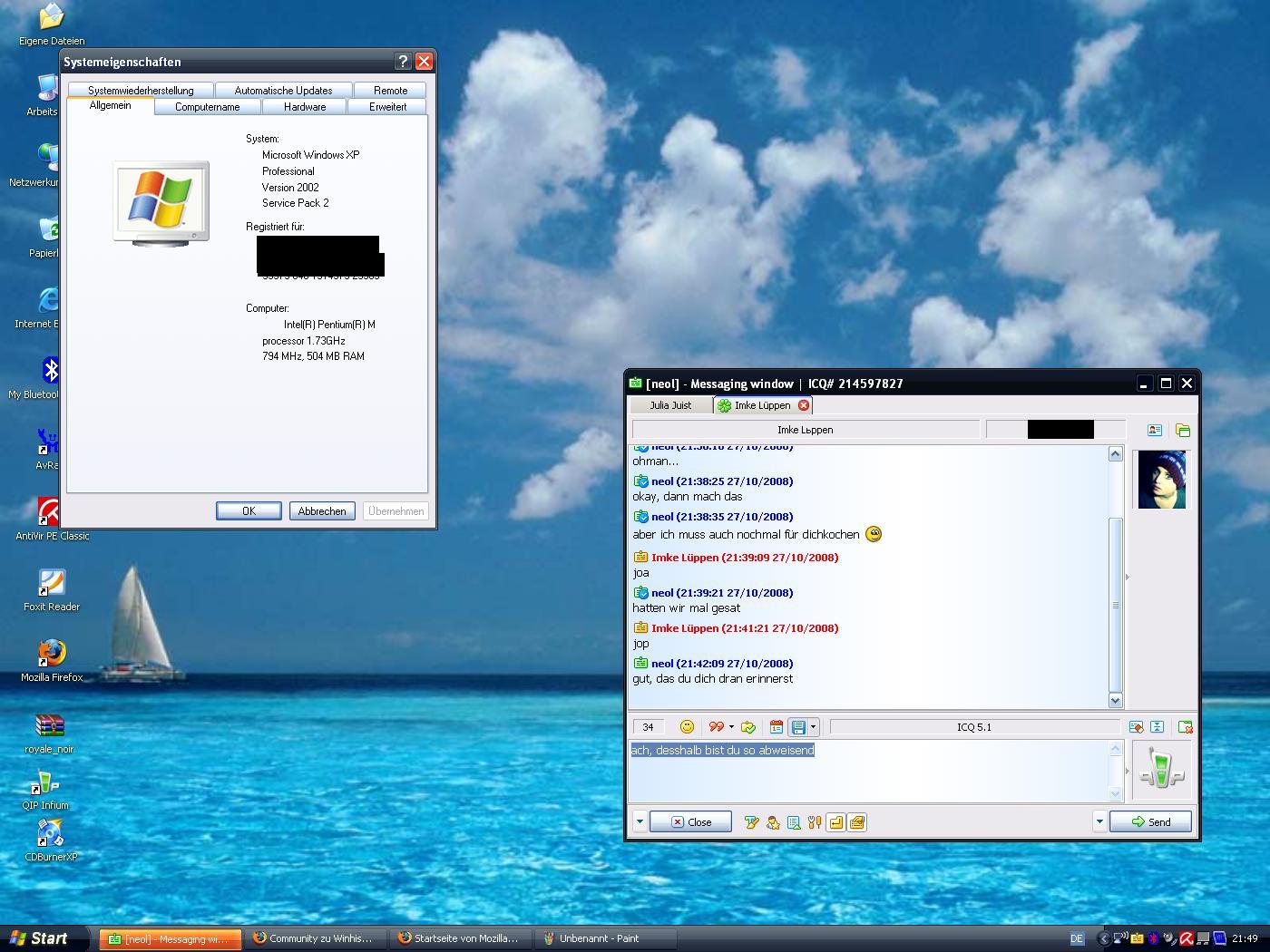Click the wrench and screwdriver settings icon
Viewport: 1270px width, 952px height.
pos(815,822)
